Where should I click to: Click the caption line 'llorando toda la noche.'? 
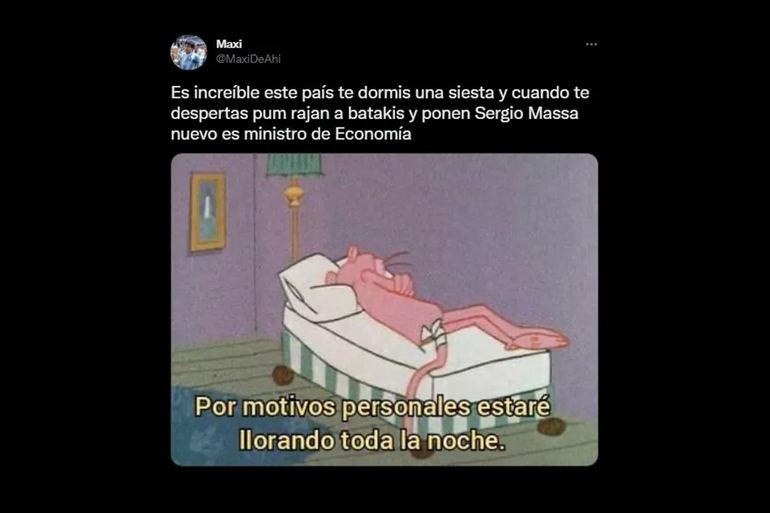pyautogui.click(x=372, y=440)
